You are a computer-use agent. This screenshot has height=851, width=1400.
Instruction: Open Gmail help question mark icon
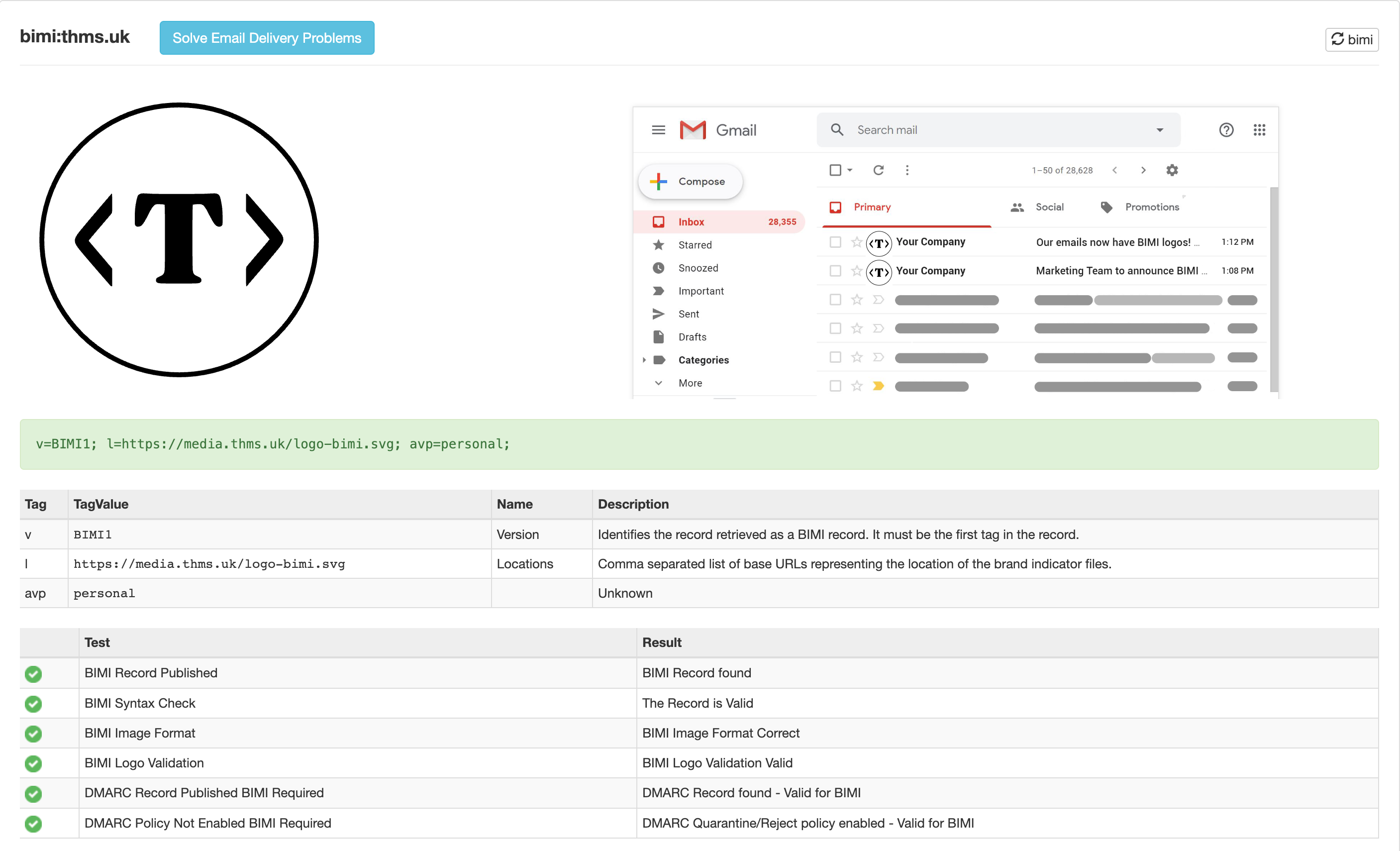[1225, 130]
